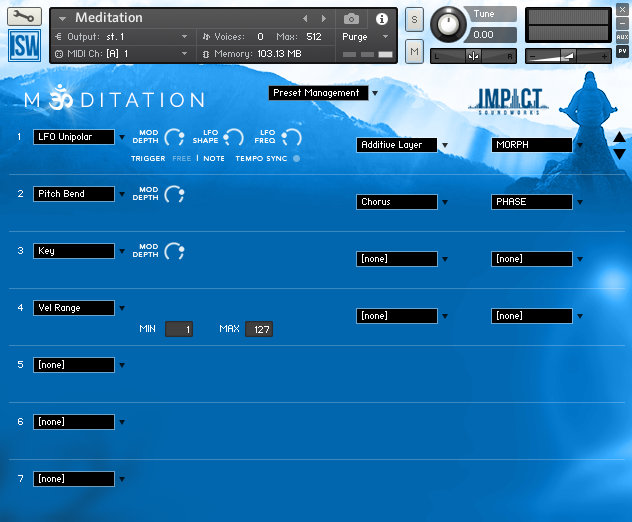Click the Memory icon
Screen dimensions: 632x522
pyautogui.click(x=206, y=54)
